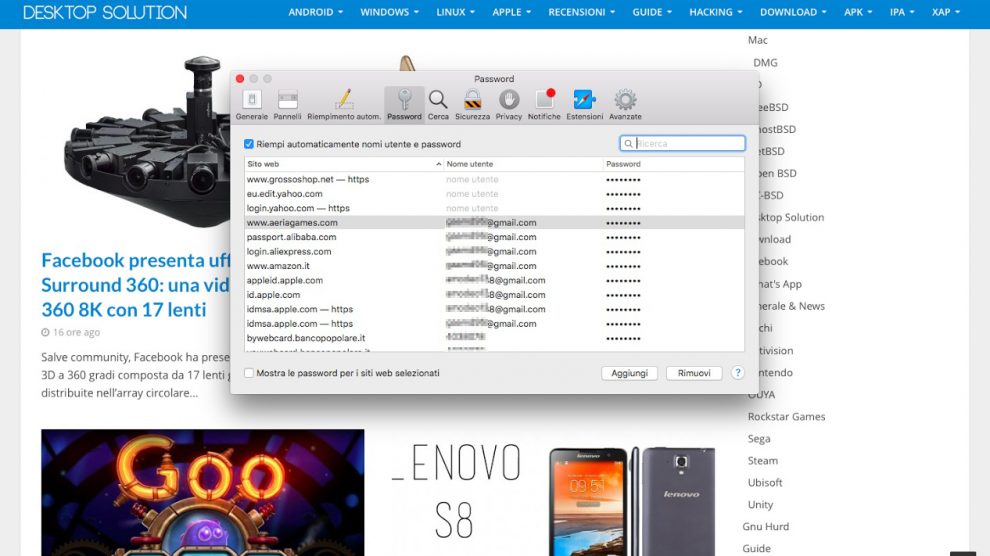The width and height of the screenshot is (990, 556).
Task: Open the Sicurezza padlock pane
Action: click(x=472, y=103)
